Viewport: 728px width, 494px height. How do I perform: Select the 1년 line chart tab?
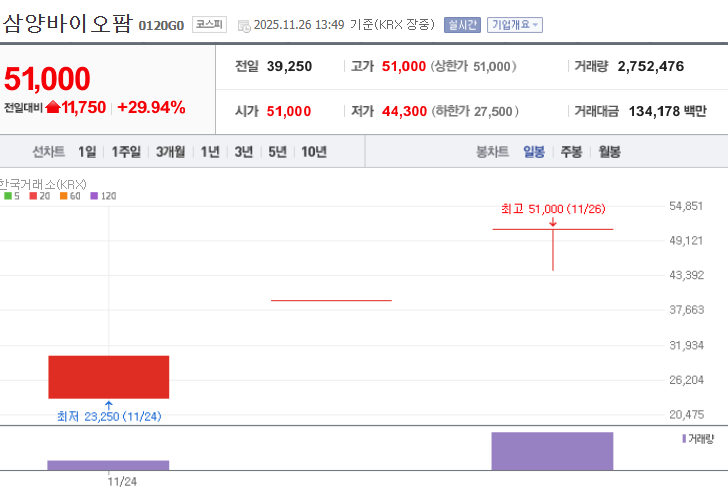[x=210, y=152]
